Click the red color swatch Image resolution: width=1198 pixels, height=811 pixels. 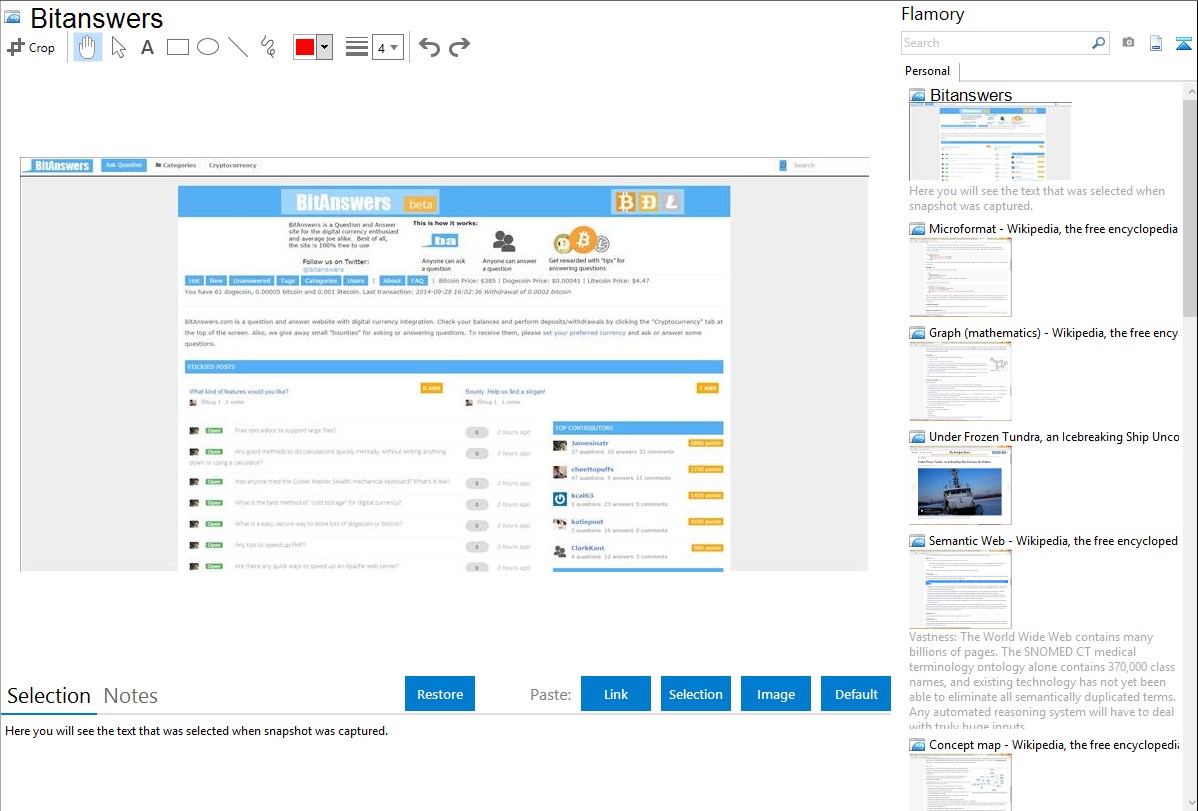pos(305,47)
